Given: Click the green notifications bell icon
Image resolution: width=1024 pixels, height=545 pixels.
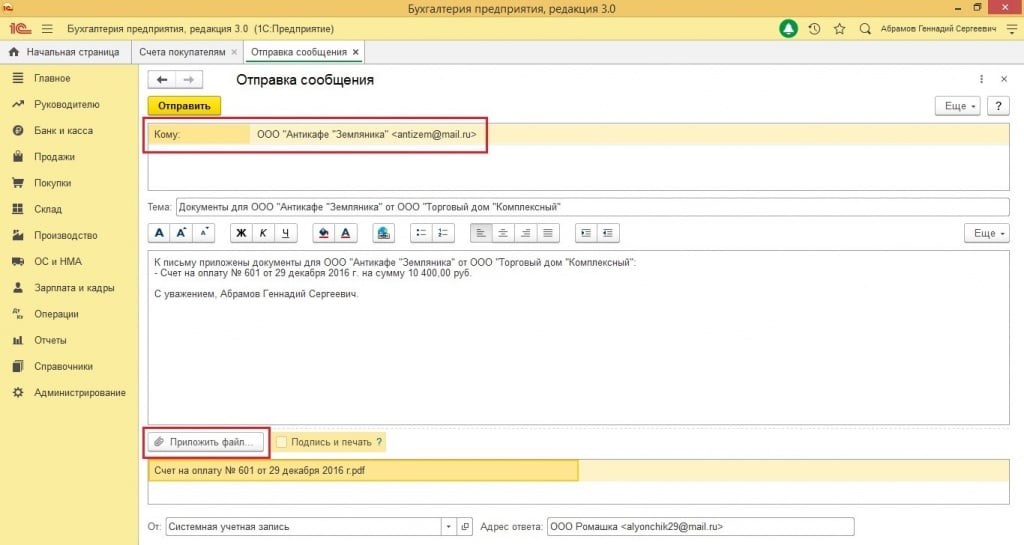Looking at the screenshot, I should (789, 29).
